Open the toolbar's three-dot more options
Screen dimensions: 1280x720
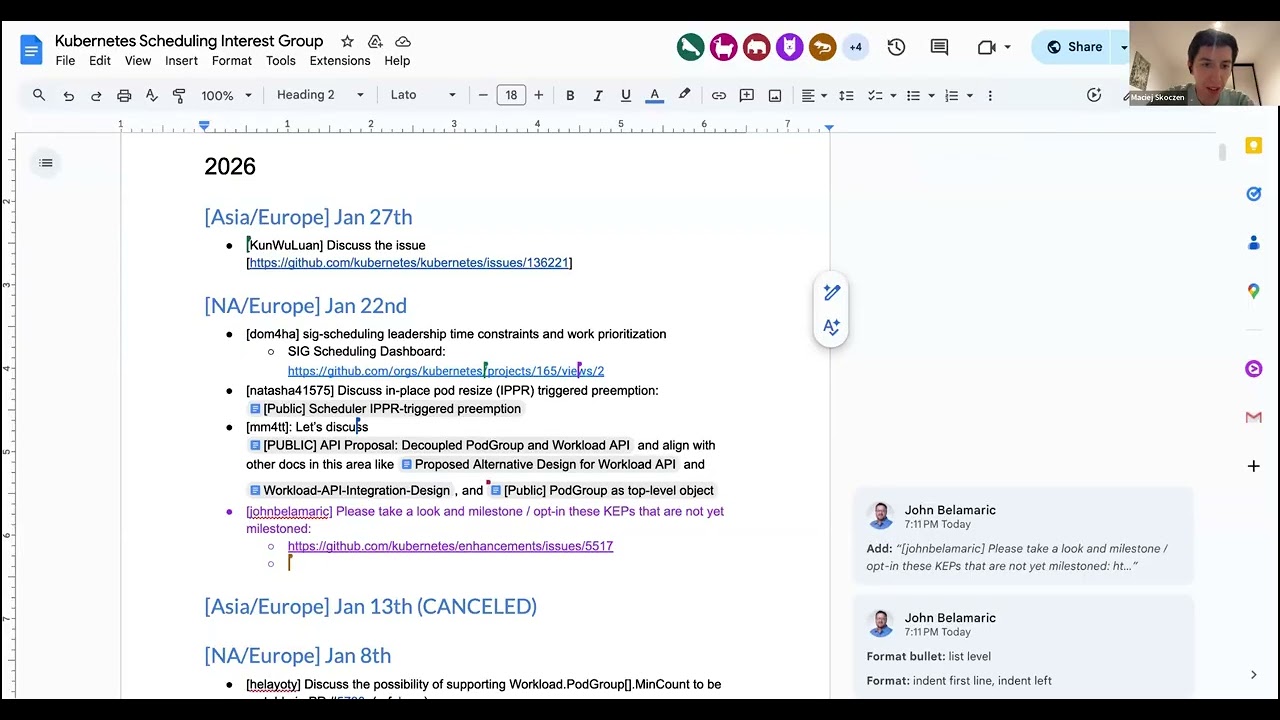pyautogui.click(x=990, y=96)
